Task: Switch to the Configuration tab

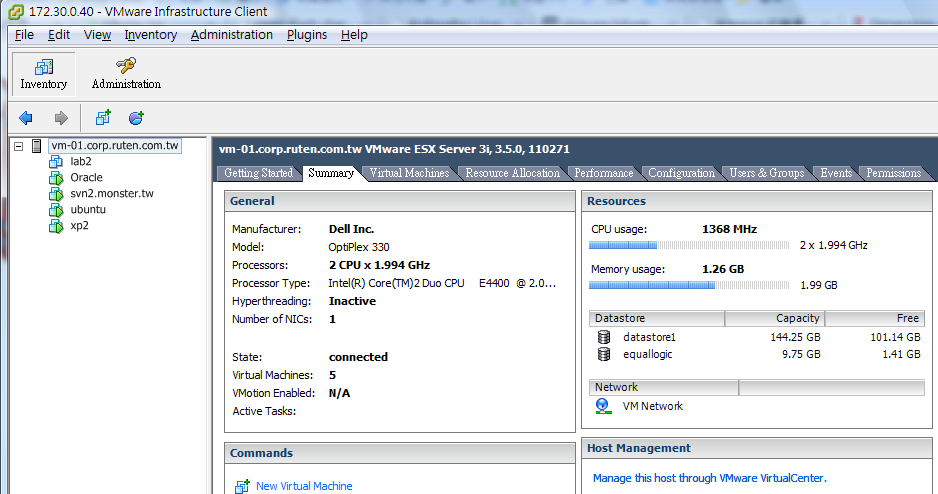Action: point(681,173)
